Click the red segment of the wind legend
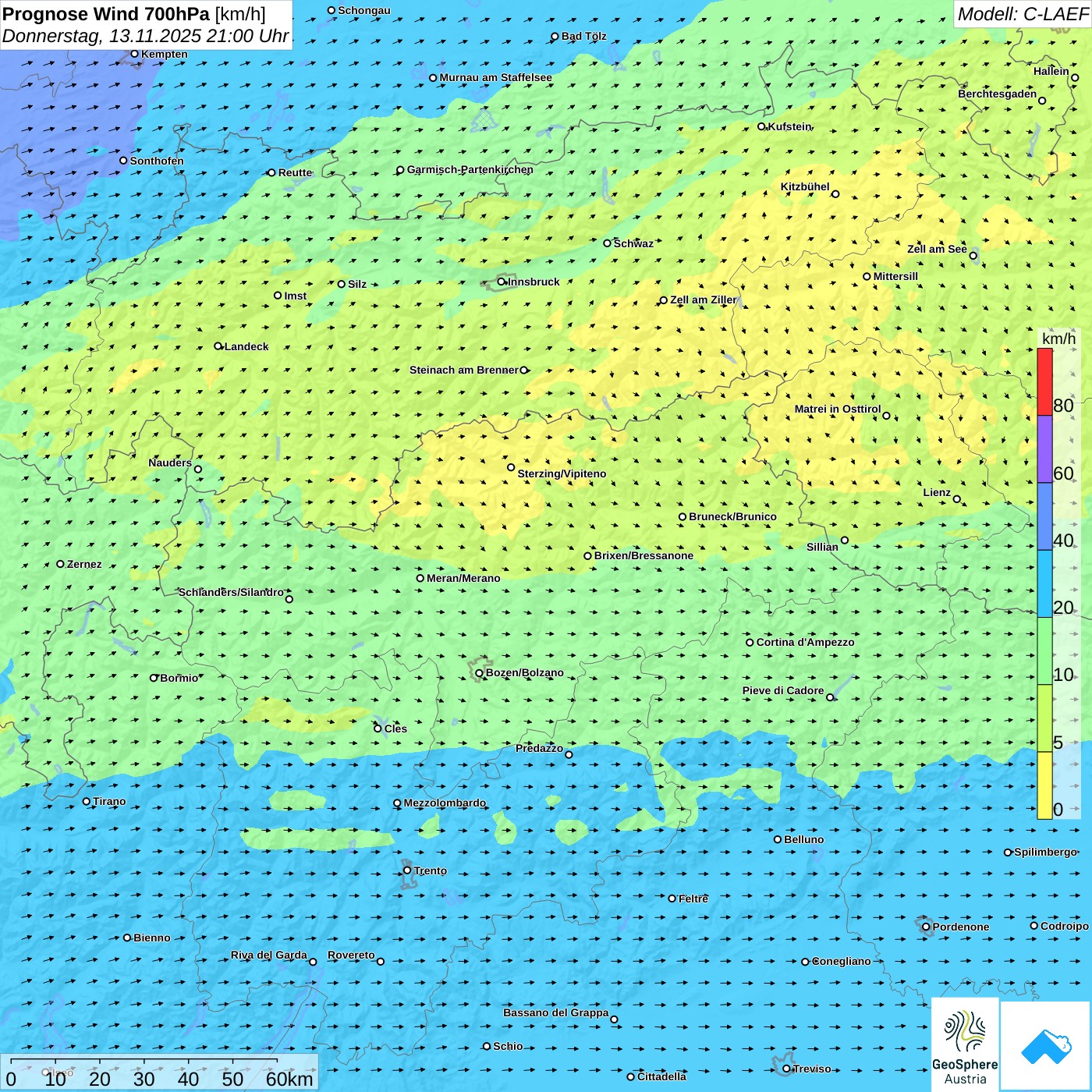Viewport: 1092px width, 1092px height. click(1044, 381)
